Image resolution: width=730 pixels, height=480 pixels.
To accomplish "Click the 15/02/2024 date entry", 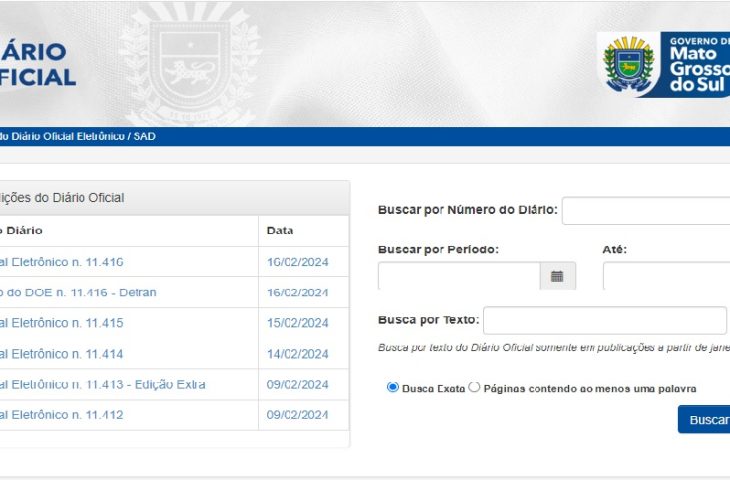I will 297,323.
